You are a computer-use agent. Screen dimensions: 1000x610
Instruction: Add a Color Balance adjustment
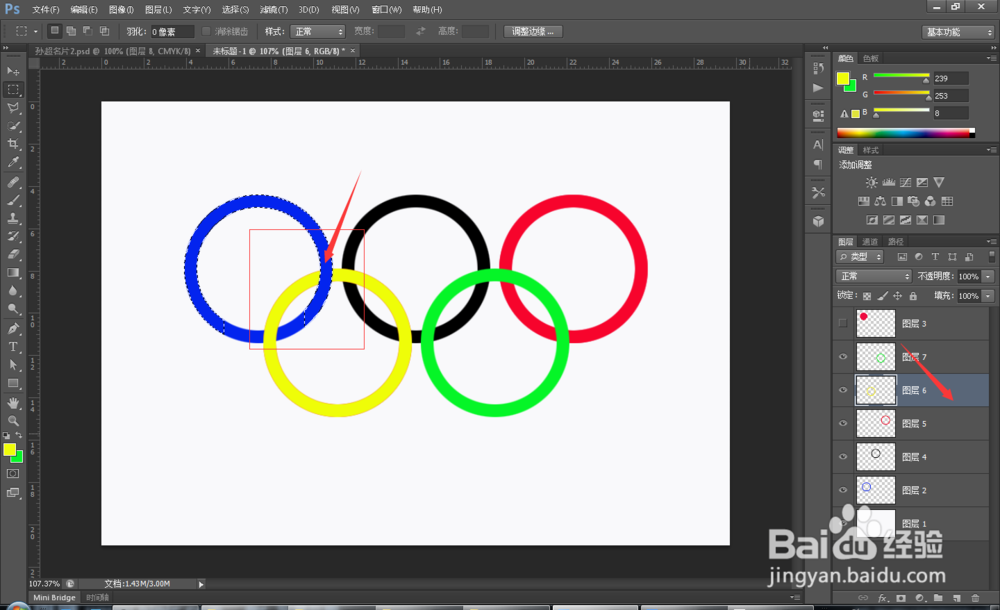[x=880, y=202]
